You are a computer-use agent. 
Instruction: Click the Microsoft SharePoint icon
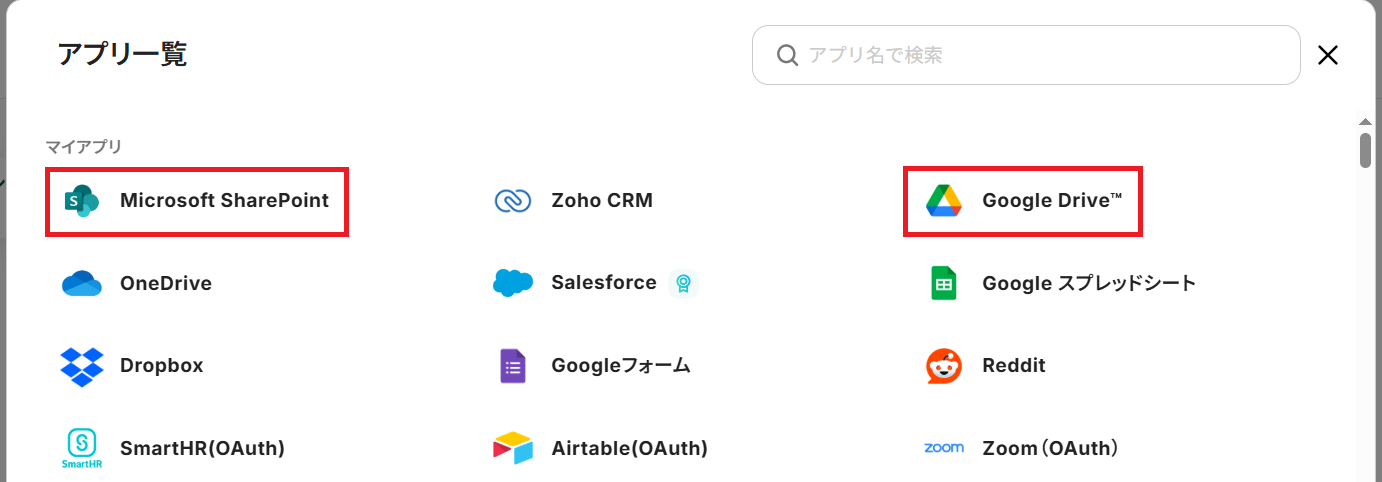(81, 201)
